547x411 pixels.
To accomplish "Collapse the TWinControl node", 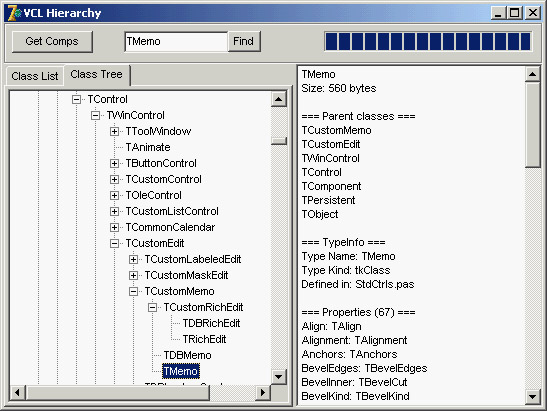I will click(95, 115).
